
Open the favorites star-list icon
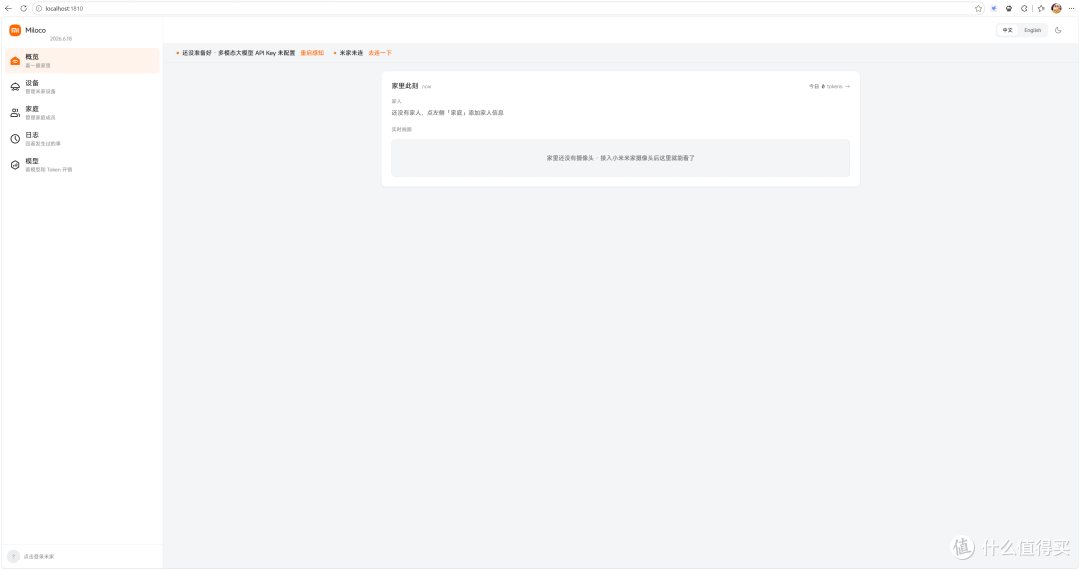pyautogui.click(x=1041, y=8)
